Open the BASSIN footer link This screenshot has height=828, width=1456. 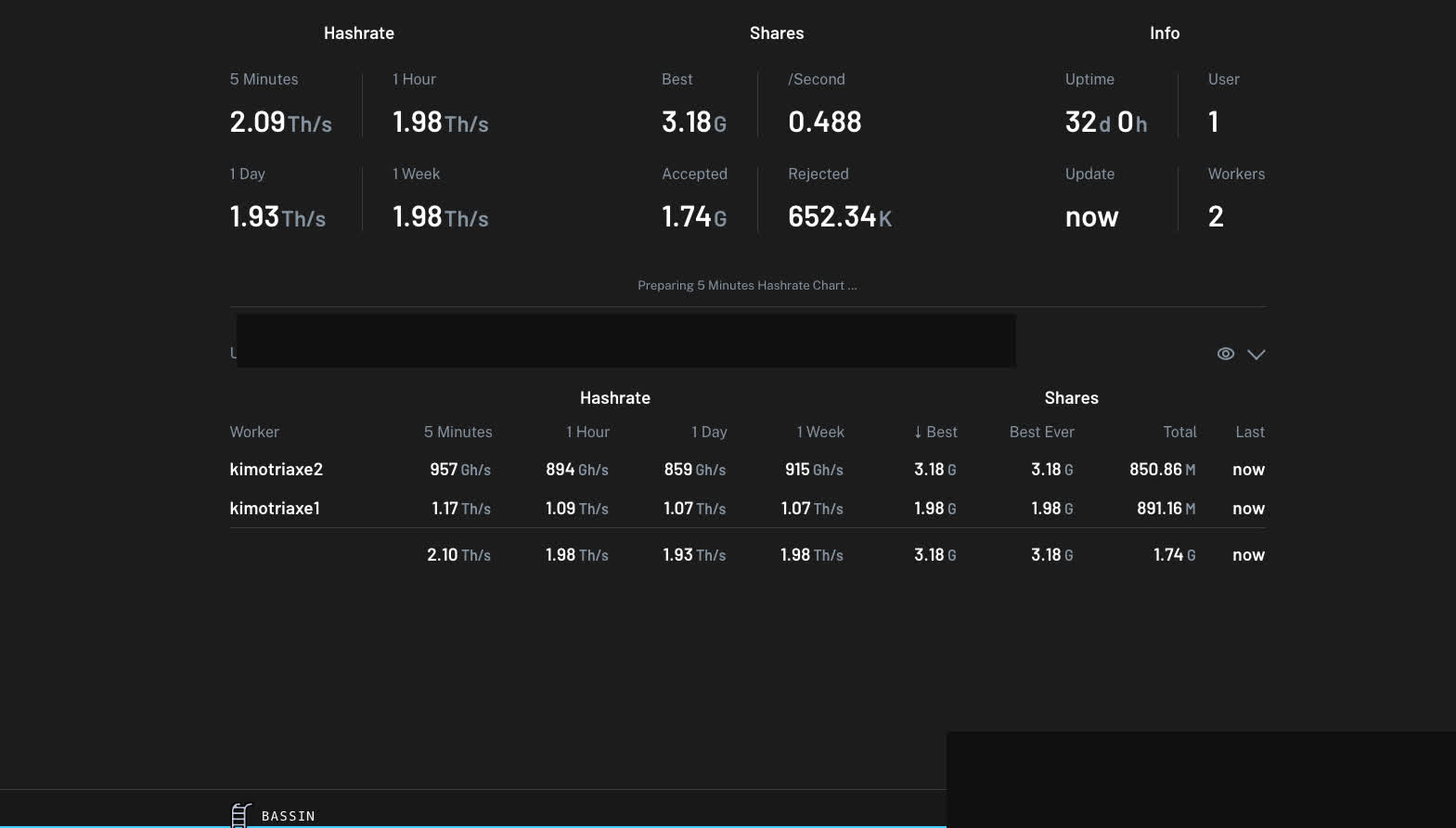coord(288,816)
